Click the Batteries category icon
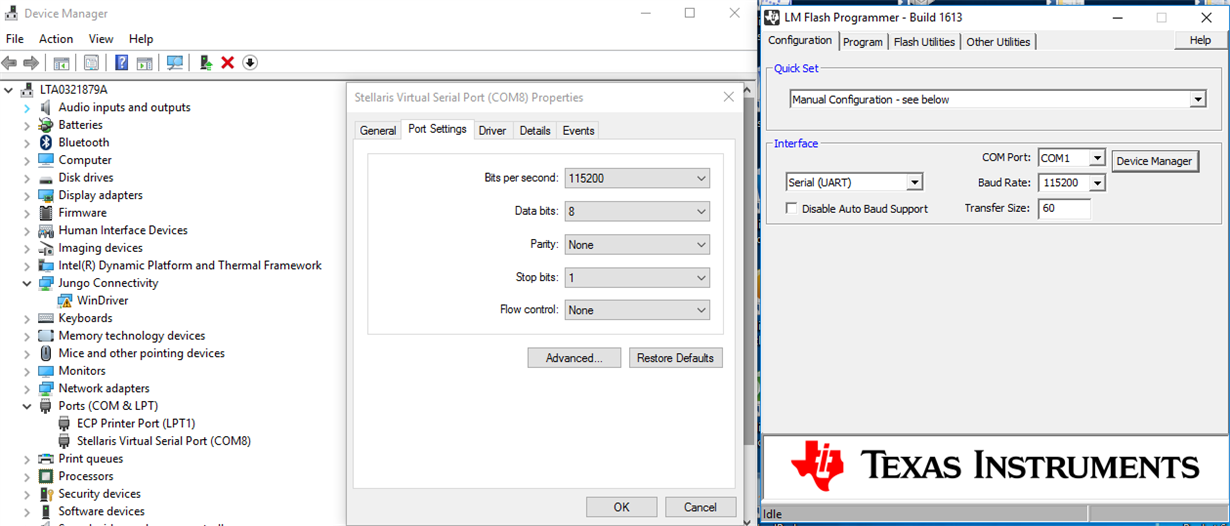Viewport: 1230px width, 526px height. pyautogui.click(x=46, y=125)
